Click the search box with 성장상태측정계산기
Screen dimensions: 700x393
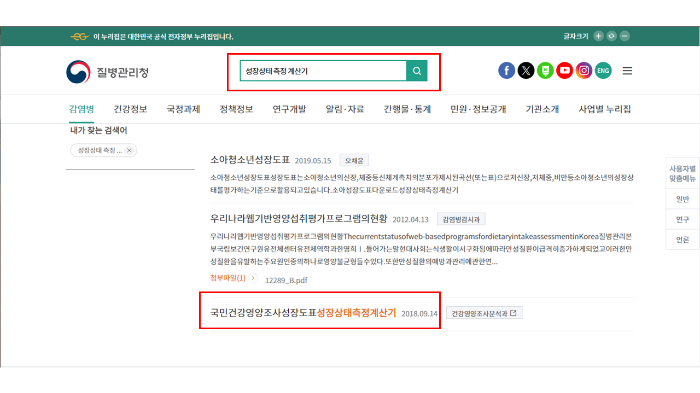(323, 71)
